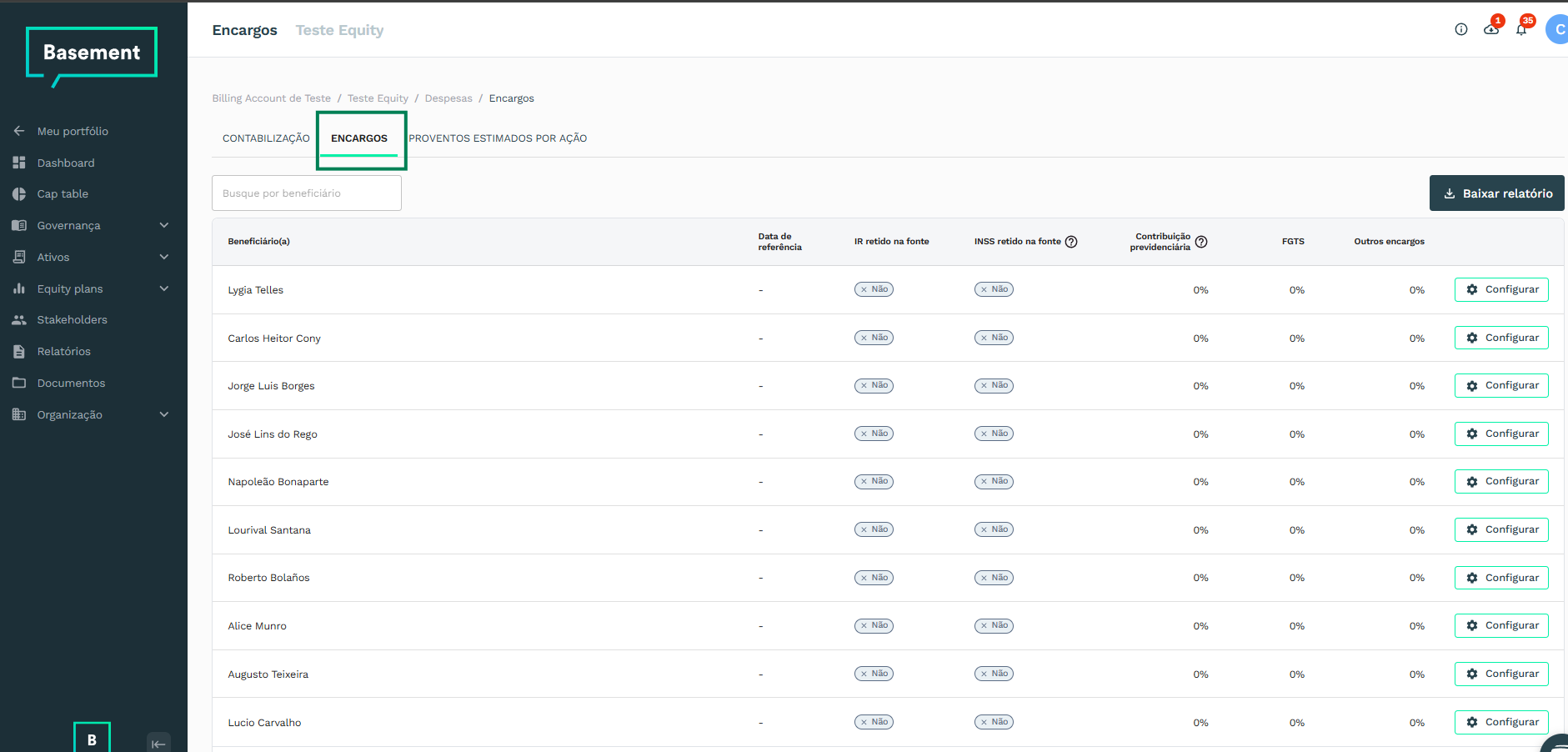The width and height of the screenshot is (1568, 752).
Task: Click Configurar for Jorge Luis Borges
Action: 1501,385
